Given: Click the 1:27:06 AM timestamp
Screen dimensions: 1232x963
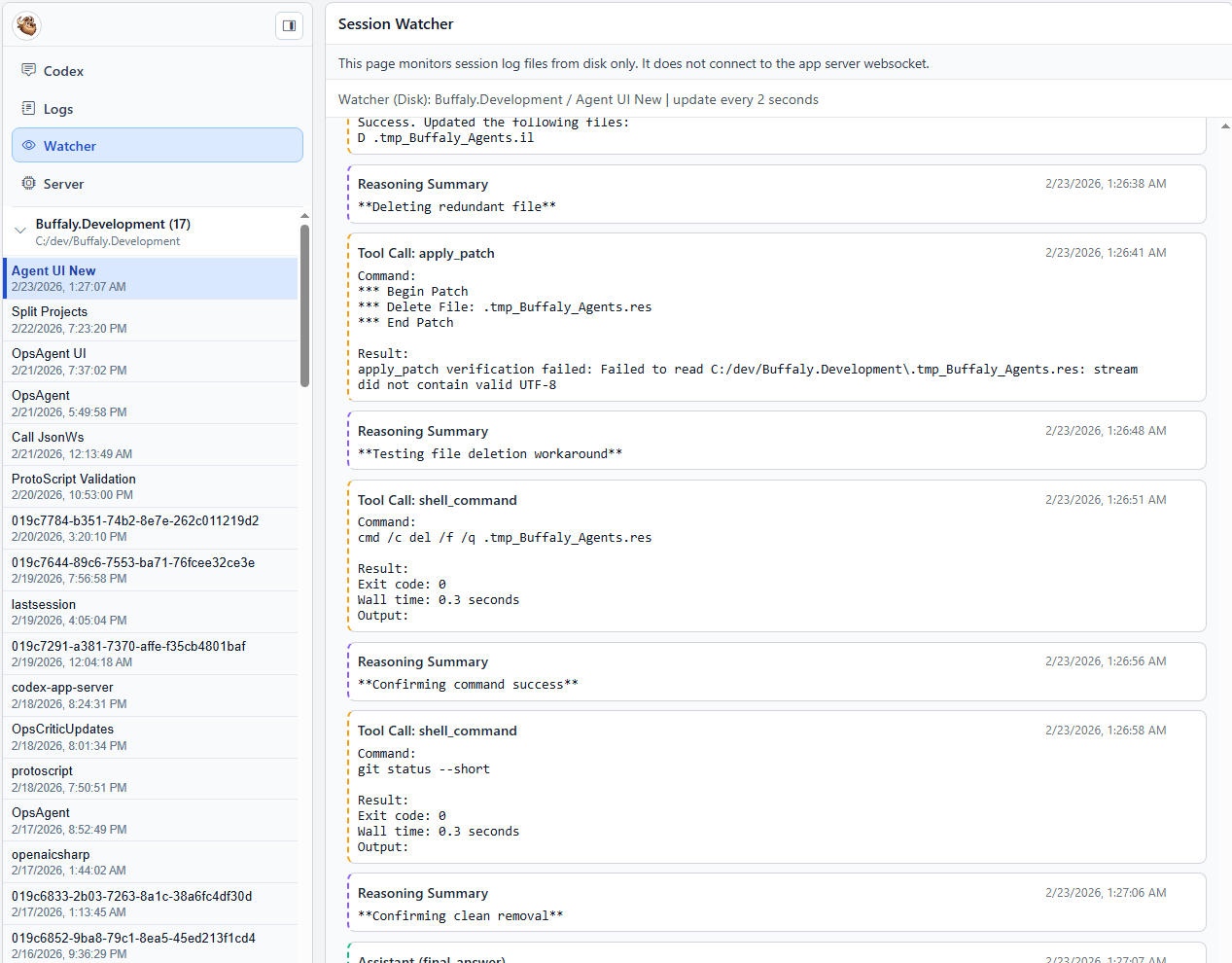Looking at the screenshot, I should coord(1106,893).
